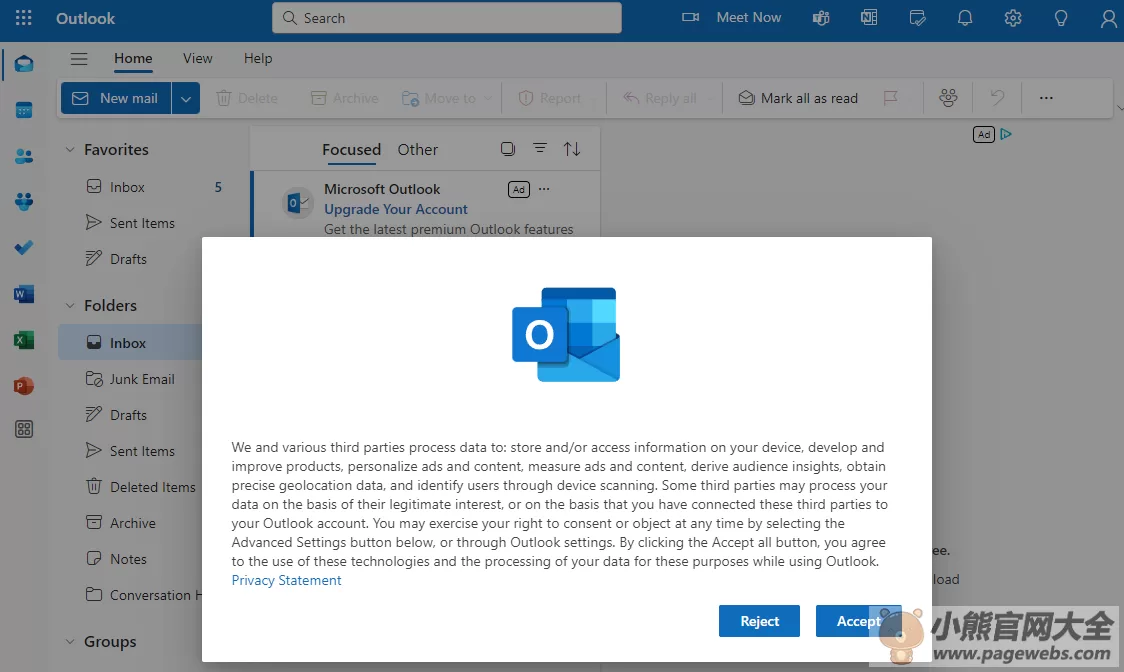Open the ad message's more options ellipsis

click(544, 189)
